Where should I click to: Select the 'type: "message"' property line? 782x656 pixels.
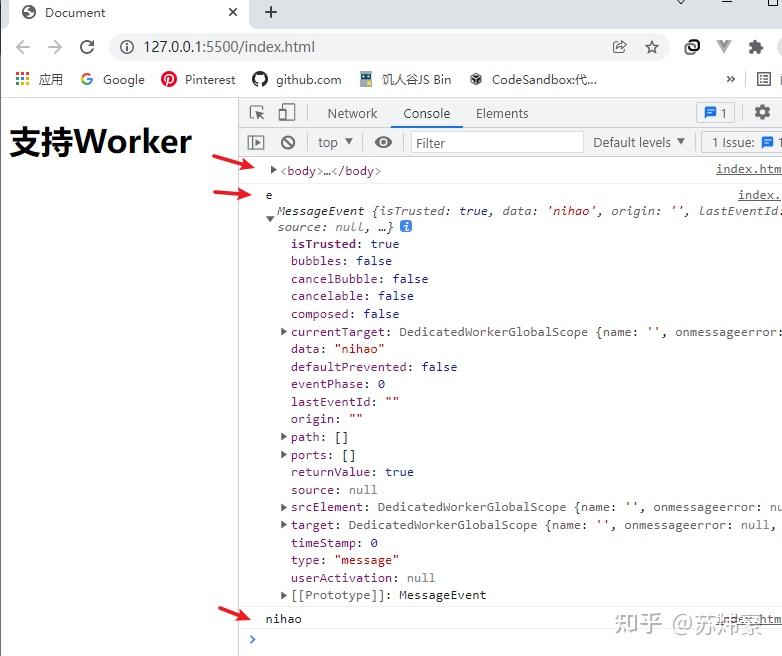345,560
